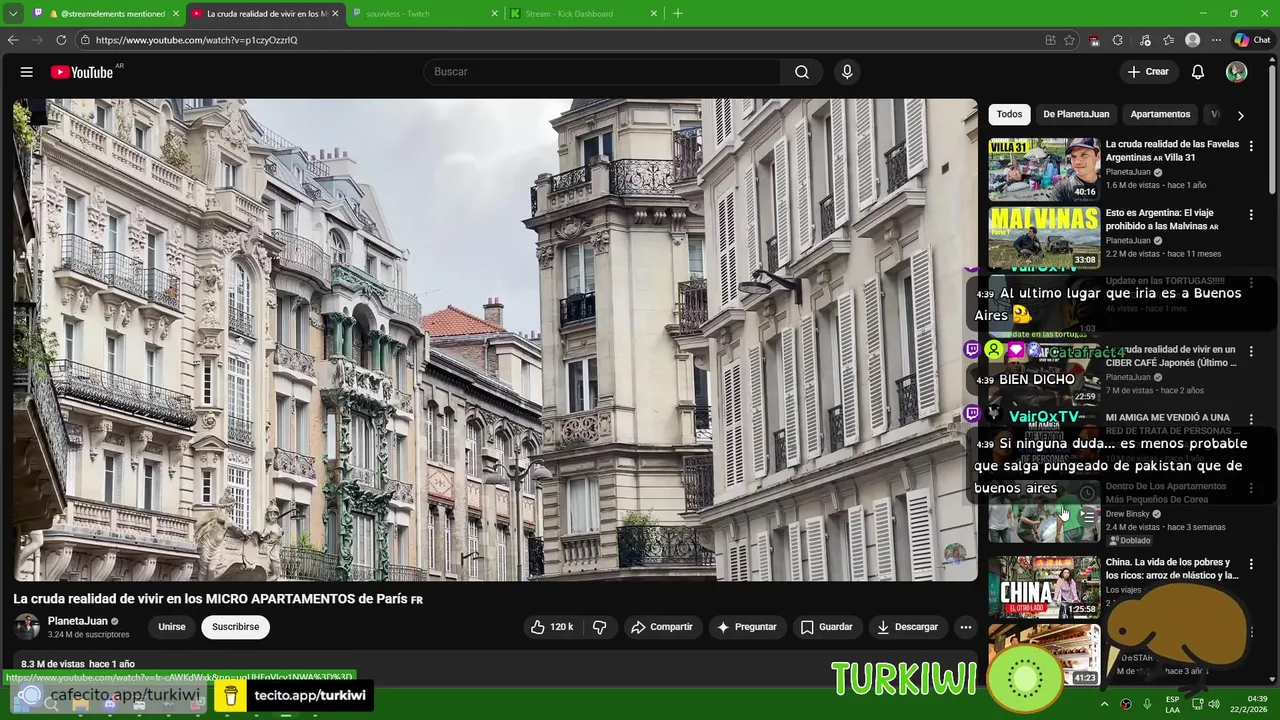The image size is (1280, 720).
Task: Toggle Suscribirse for PlanetaJuan
Action: coord(235,627)
